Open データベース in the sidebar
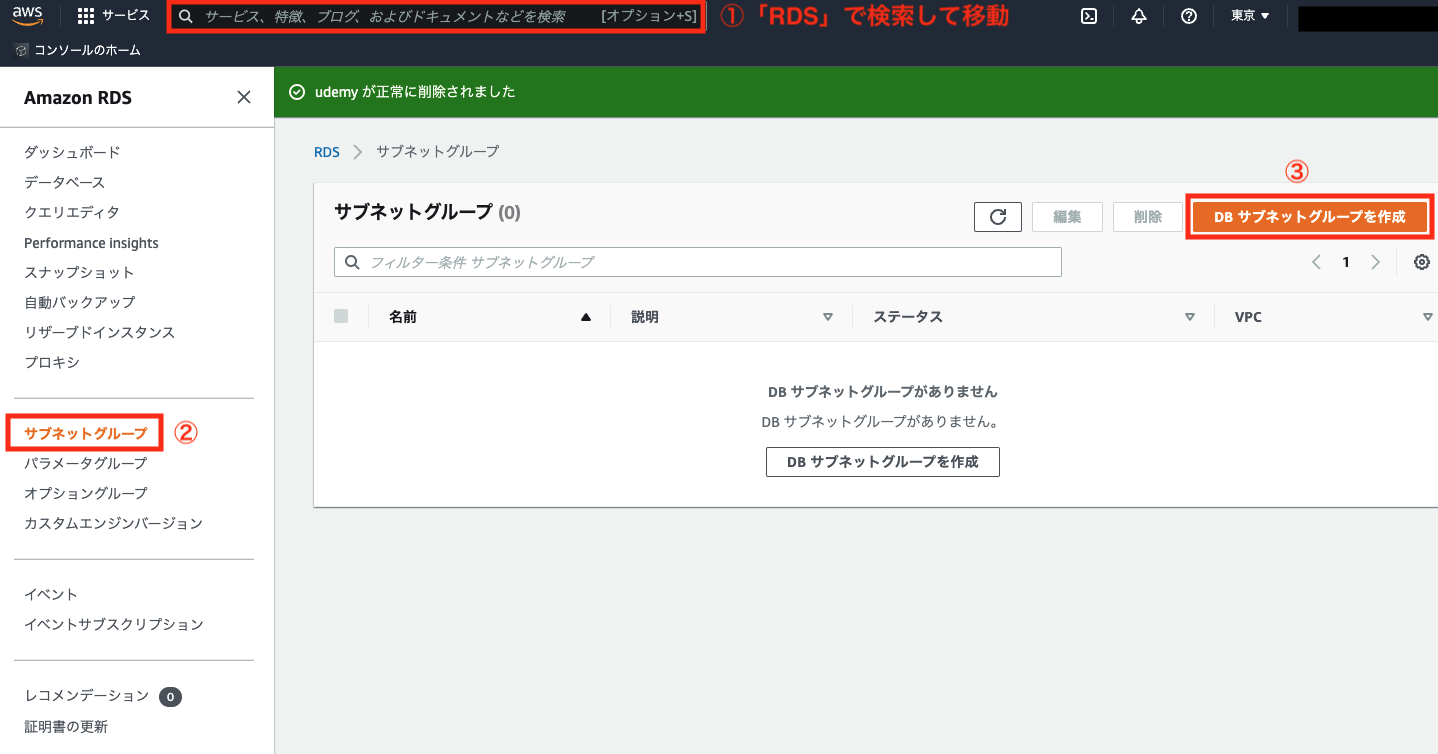The image size is (1438, 754). (64, 182)
